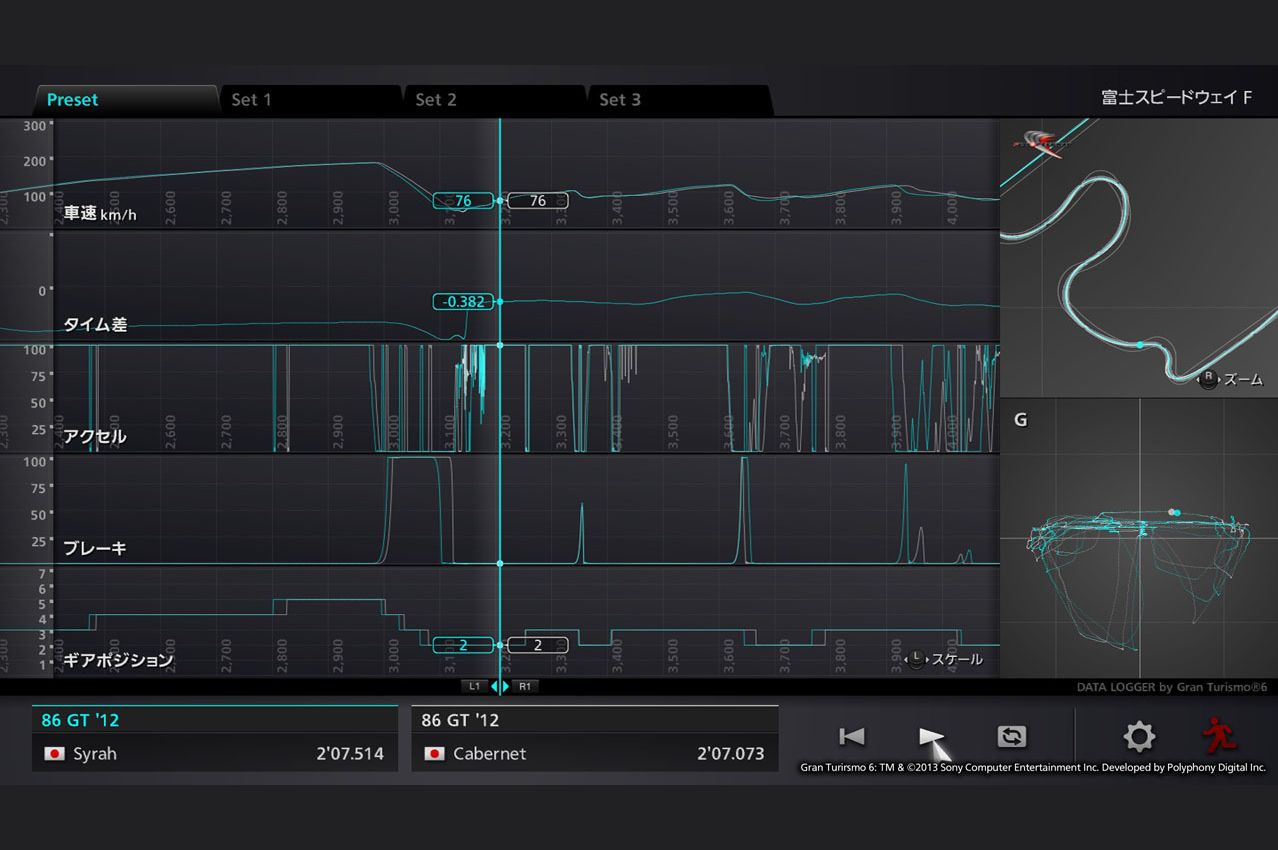Open settings with the gear icon
This screenshot has height=850, width=1278.
pos(1138,737)
